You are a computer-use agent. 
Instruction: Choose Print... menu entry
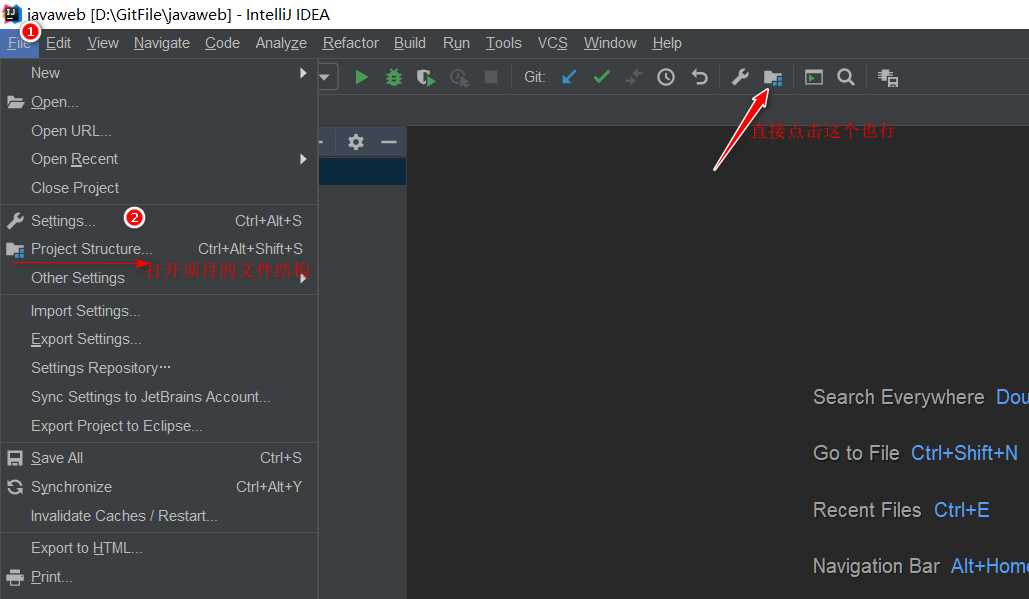(159, 577)
